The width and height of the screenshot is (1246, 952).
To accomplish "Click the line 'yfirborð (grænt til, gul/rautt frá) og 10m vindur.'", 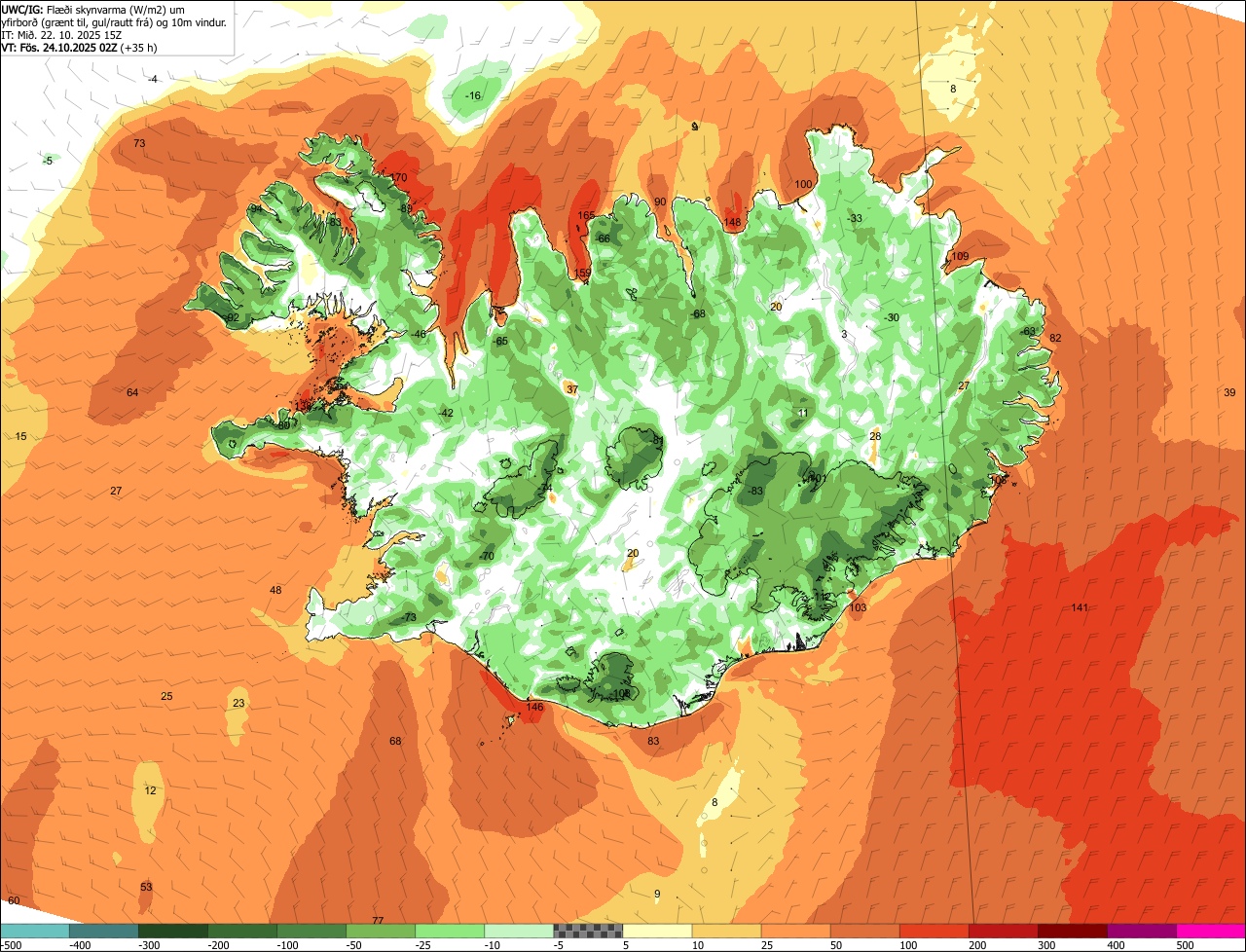I will [115, 22].
